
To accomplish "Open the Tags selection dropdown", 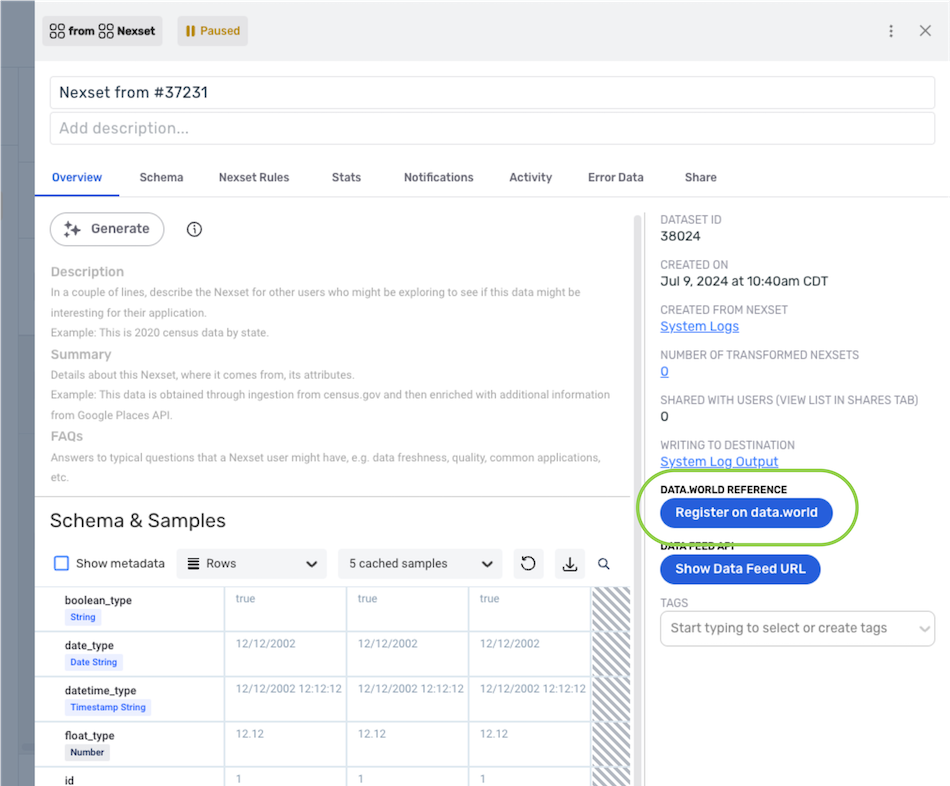I will [x=797, y=628].
